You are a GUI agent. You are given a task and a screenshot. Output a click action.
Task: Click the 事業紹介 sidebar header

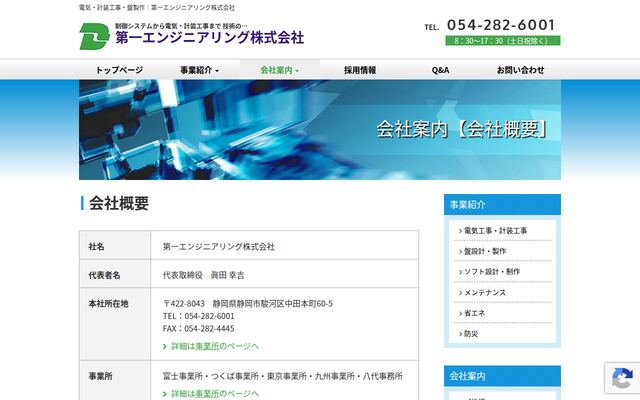(502, 204)
